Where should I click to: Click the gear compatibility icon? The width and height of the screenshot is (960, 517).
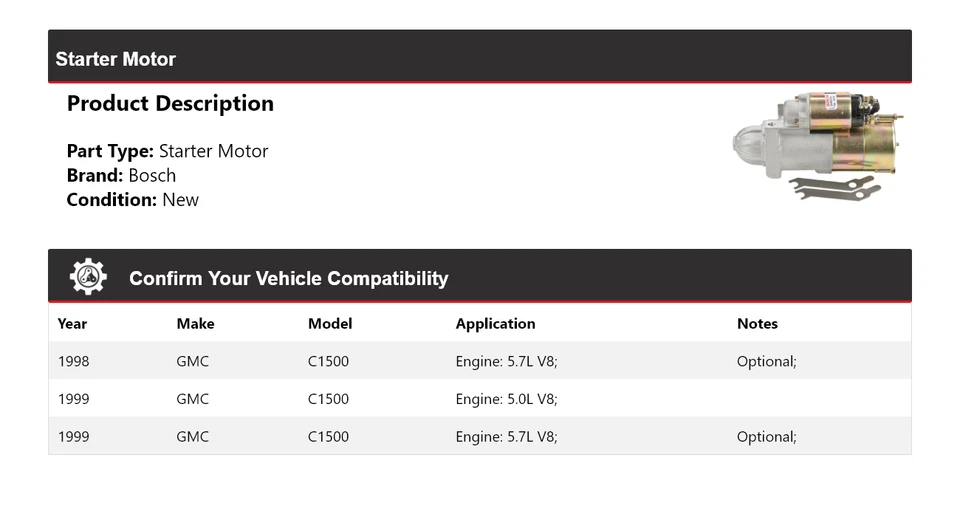[88, 277]
